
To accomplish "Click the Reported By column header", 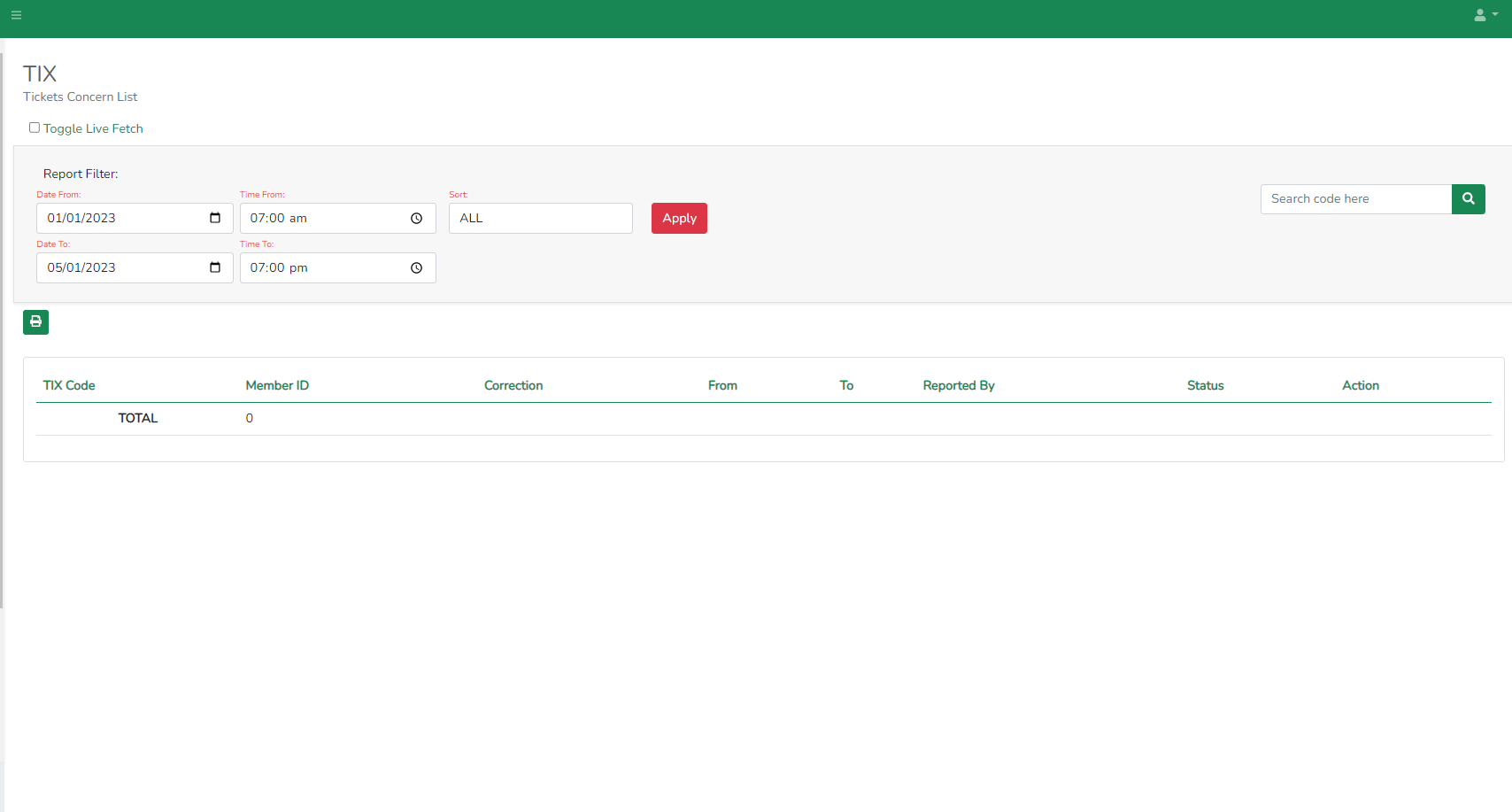I will click(958, 385).
